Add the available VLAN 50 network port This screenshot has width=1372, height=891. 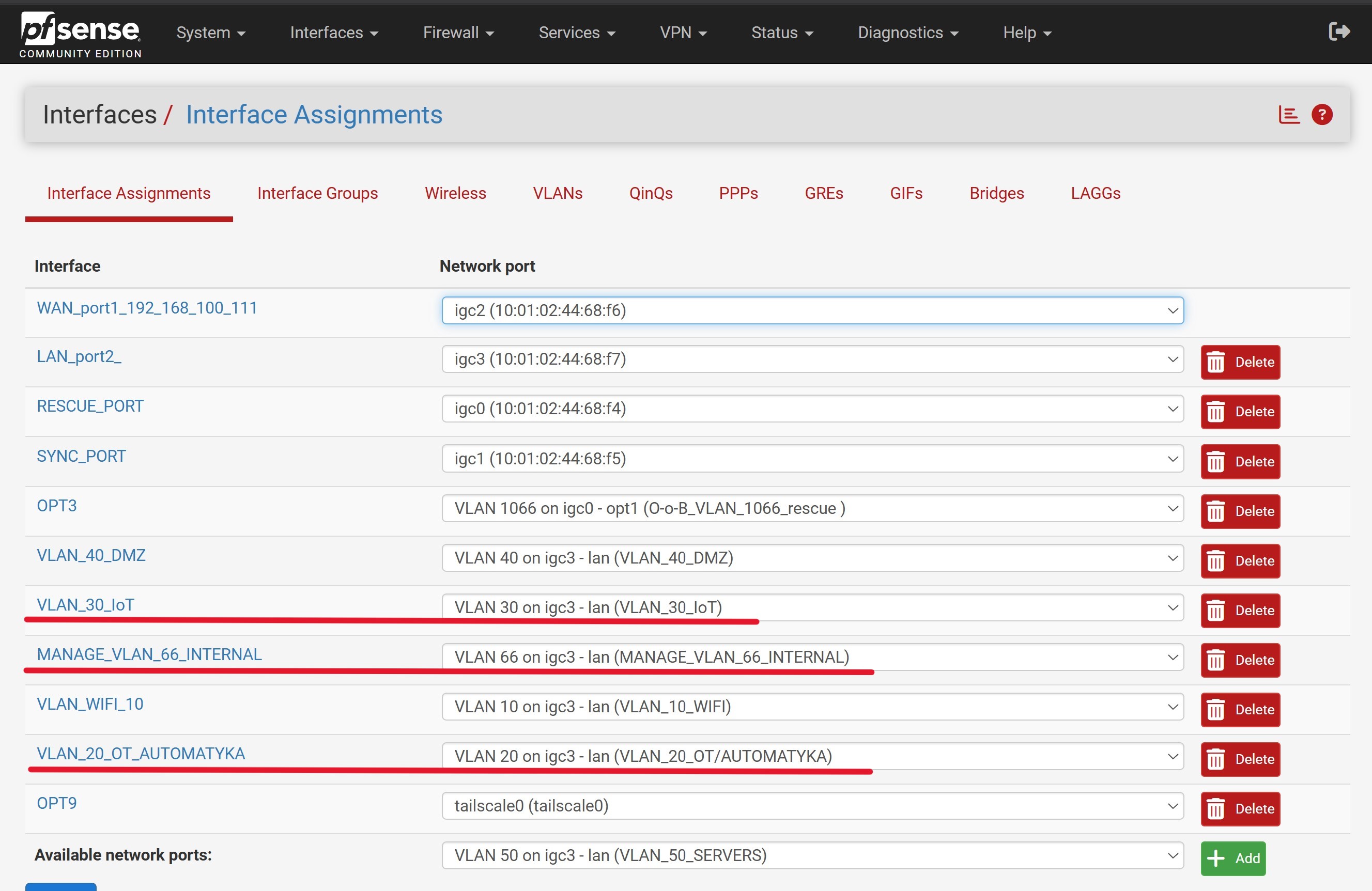[x=1233, y=858]
